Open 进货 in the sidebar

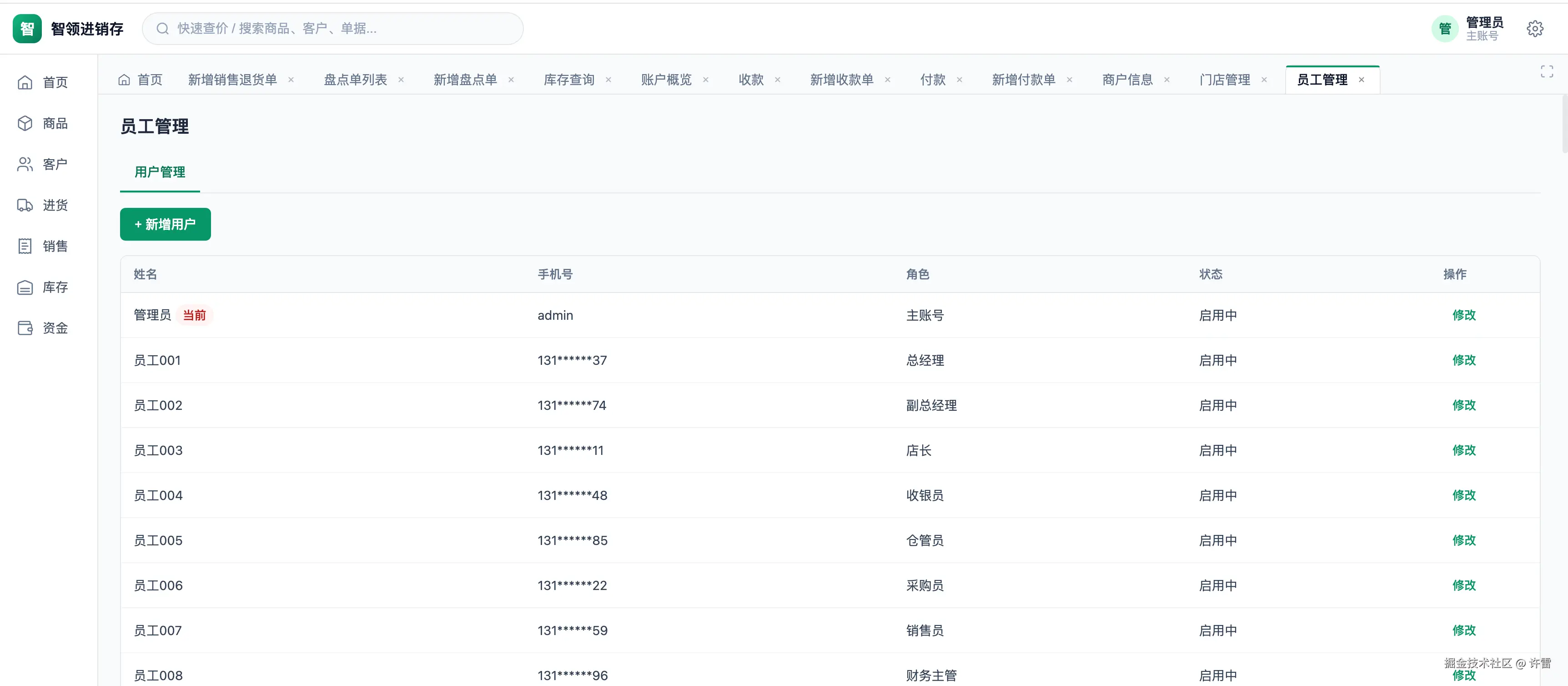click(43, 205)
